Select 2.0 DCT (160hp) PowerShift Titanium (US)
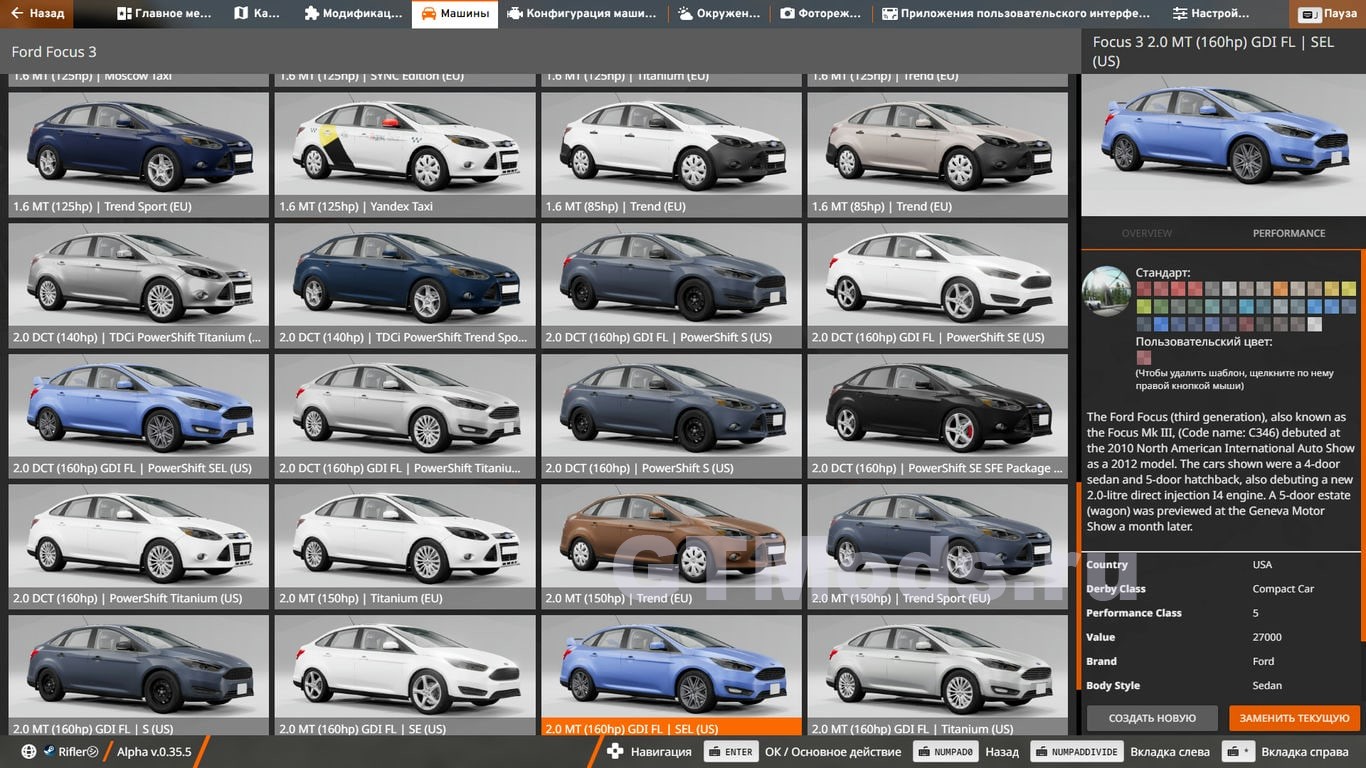Image resolution: width=1366 pixels, height=768 pixels. (138, 547)
